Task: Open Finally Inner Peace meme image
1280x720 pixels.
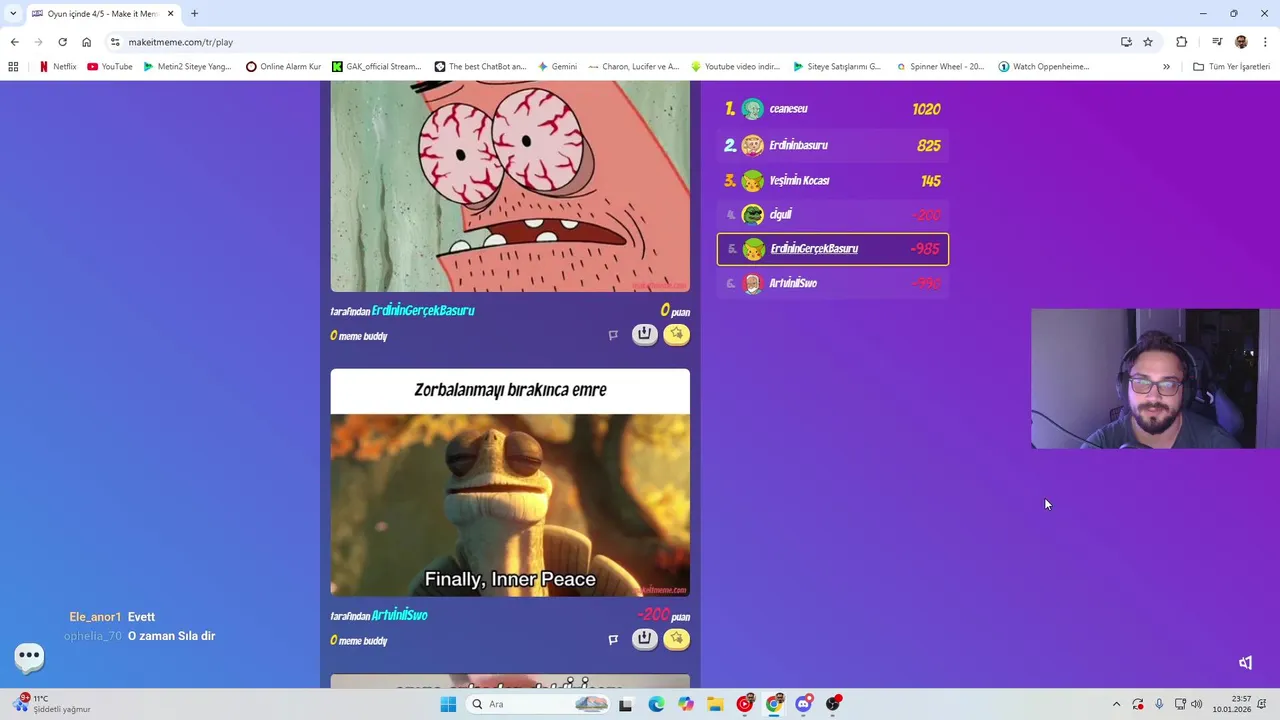Action: pos(510,505)
